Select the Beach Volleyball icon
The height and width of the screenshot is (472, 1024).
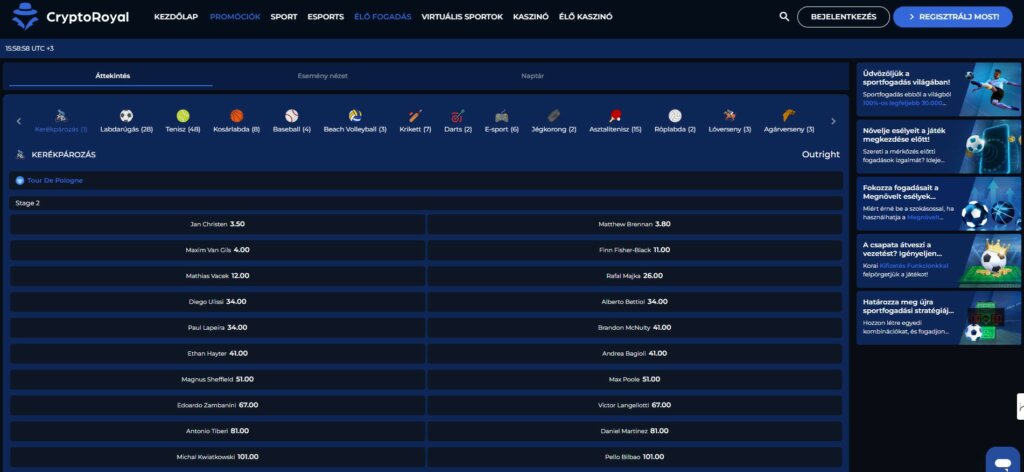pos(355,116)
